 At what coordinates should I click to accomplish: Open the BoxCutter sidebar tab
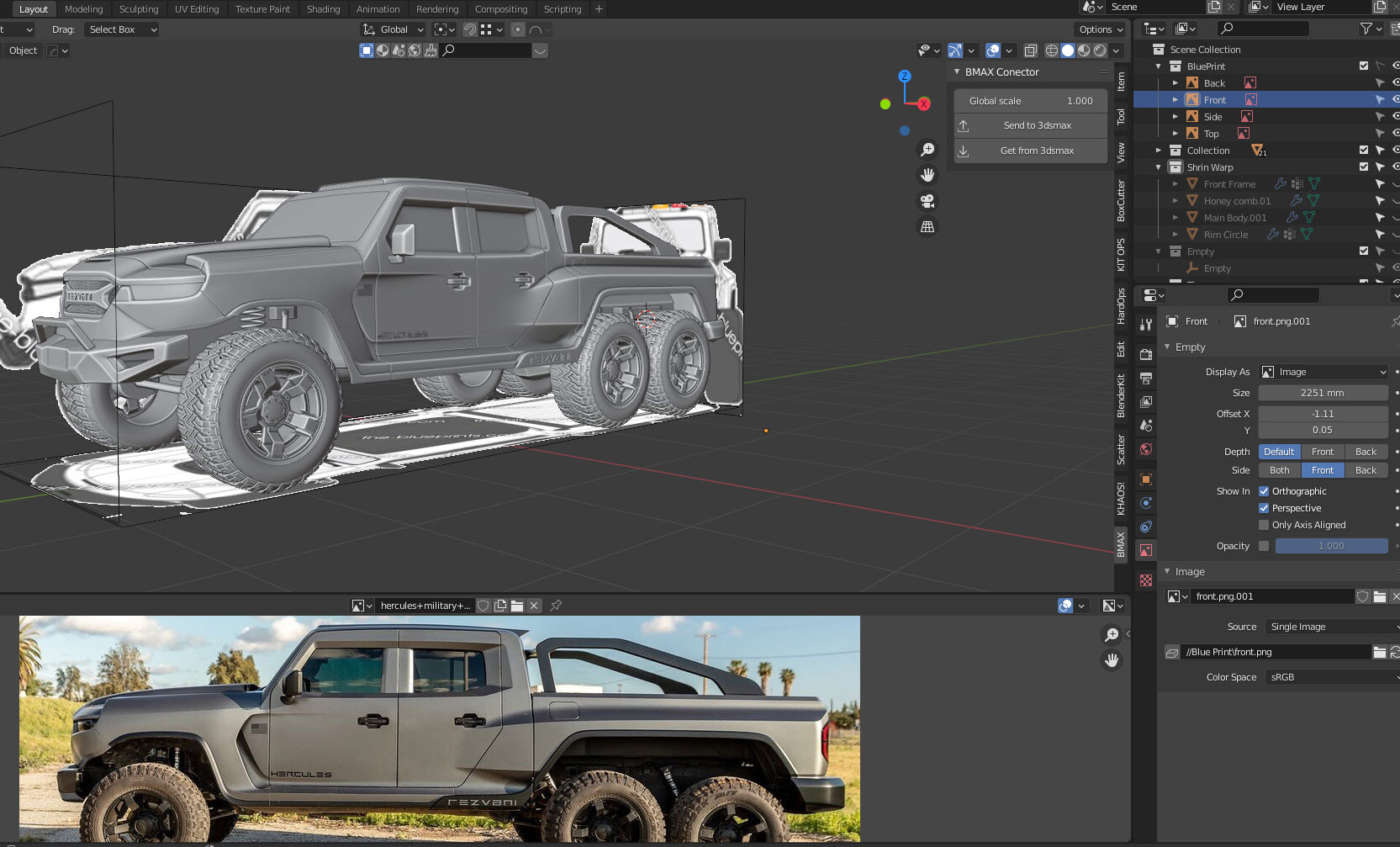[1121, 201]
